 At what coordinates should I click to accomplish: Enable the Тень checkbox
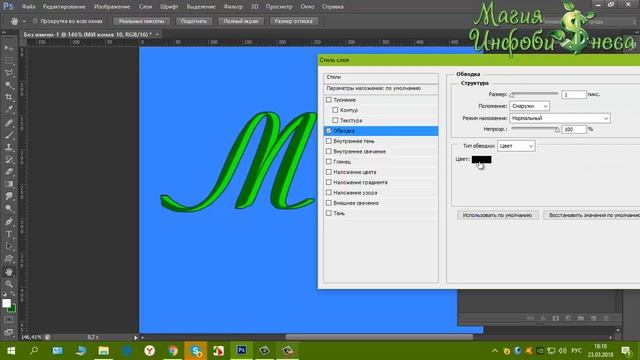point(329,213)
